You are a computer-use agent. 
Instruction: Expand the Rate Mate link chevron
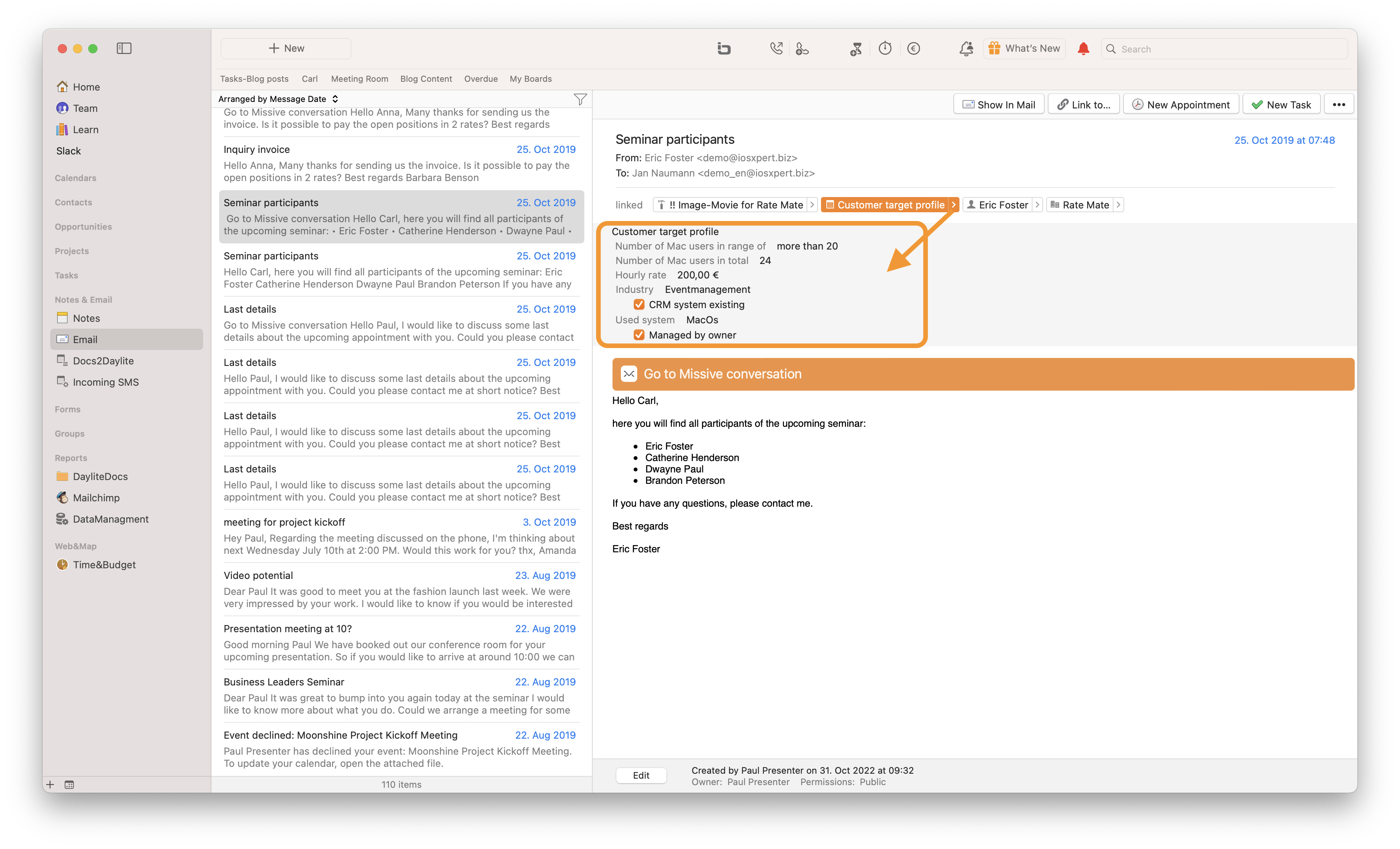[1118, 205]
